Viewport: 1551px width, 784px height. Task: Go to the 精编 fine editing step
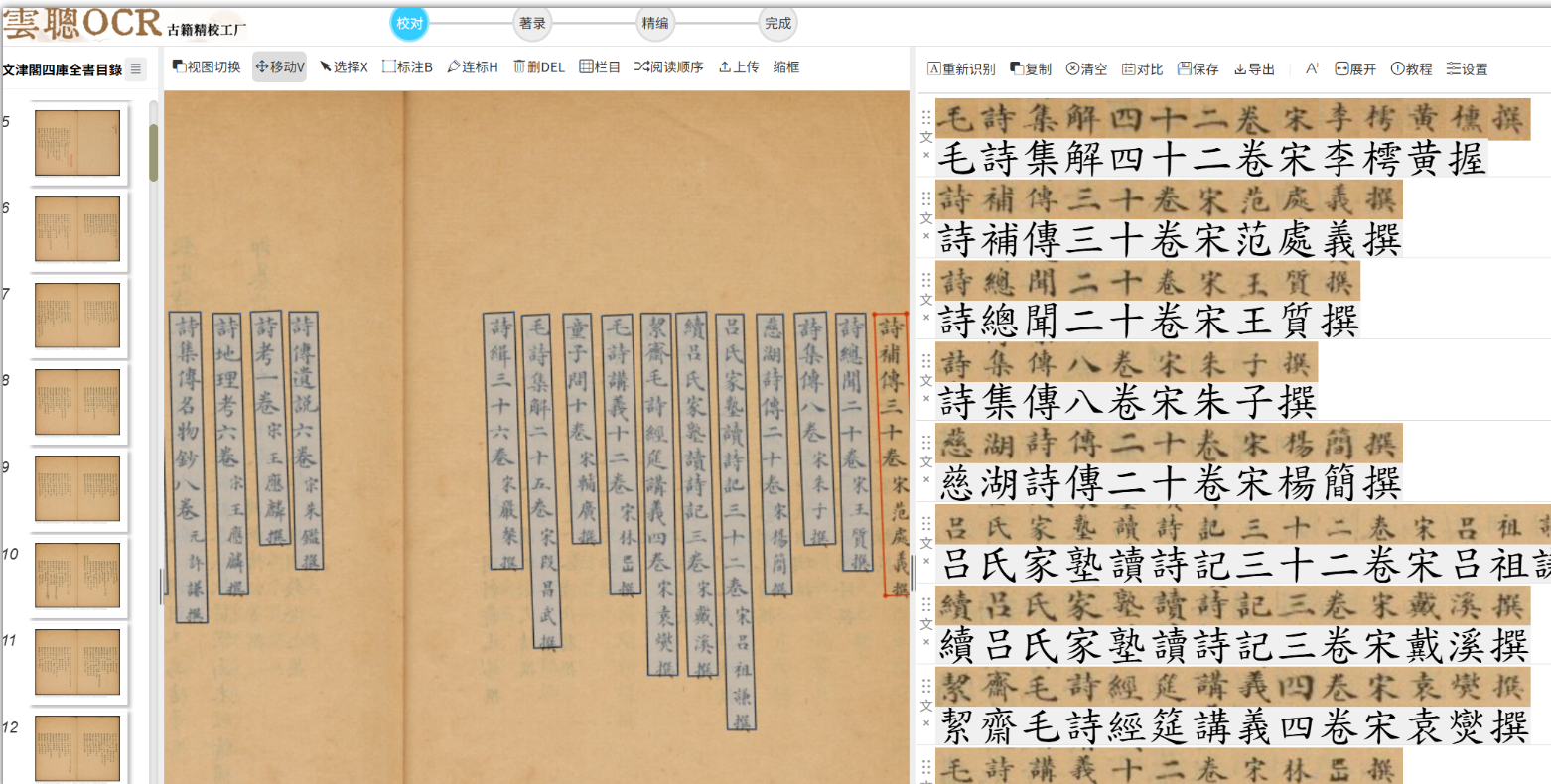(655, 23)
